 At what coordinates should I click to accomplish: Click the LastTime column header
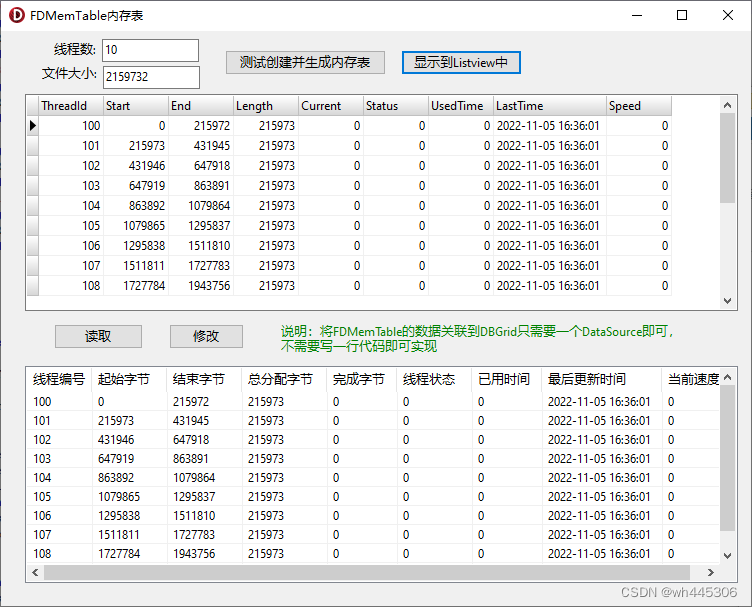click(x=550, y=106)
